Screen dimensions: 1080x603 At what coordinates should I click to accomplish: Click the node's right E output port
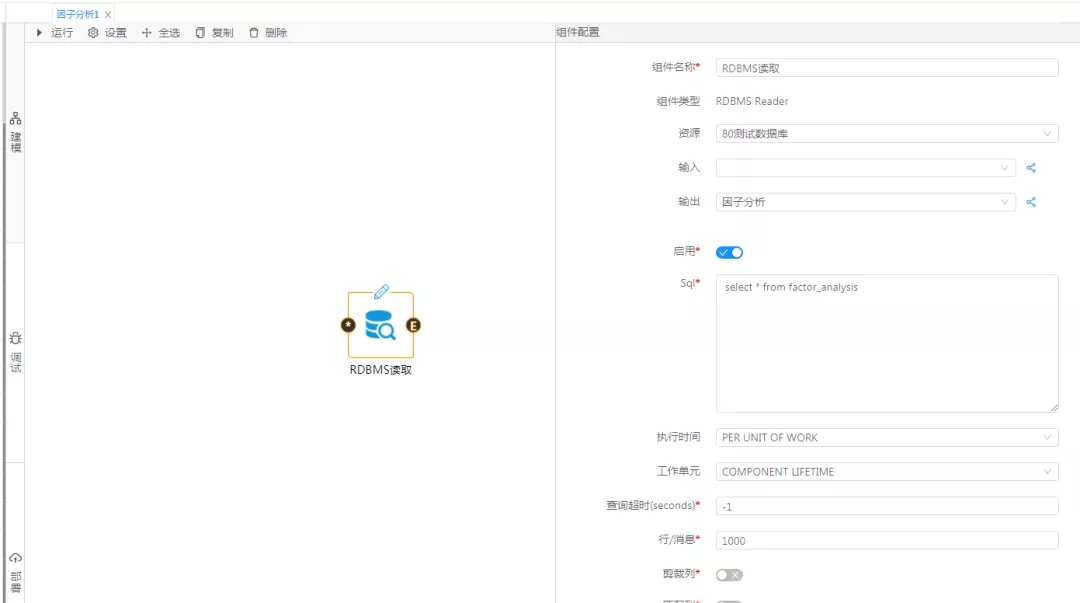[x=413, y=325]
